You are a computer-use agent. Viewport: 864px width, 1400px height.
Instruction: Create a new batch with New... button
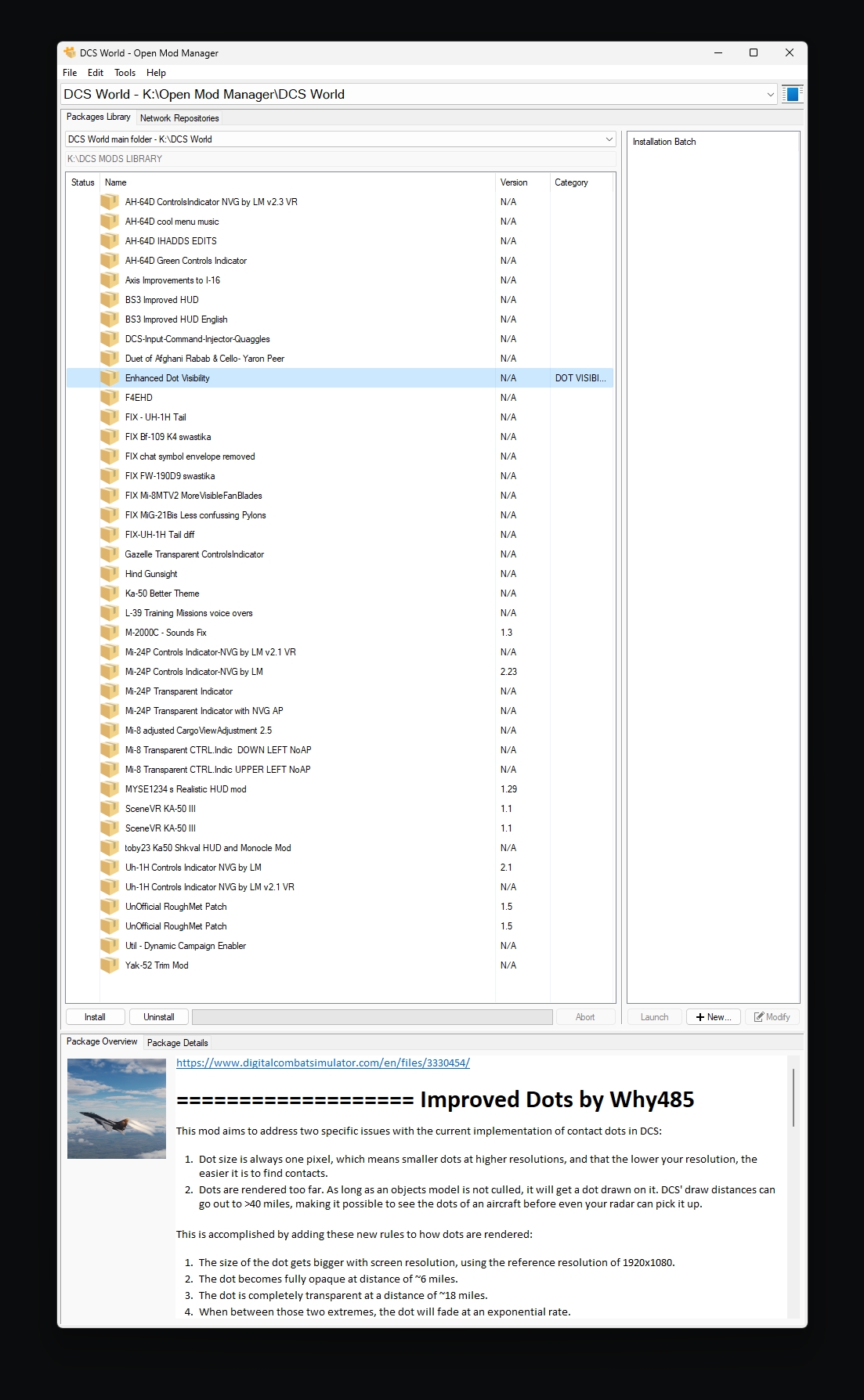point(714,1016)
